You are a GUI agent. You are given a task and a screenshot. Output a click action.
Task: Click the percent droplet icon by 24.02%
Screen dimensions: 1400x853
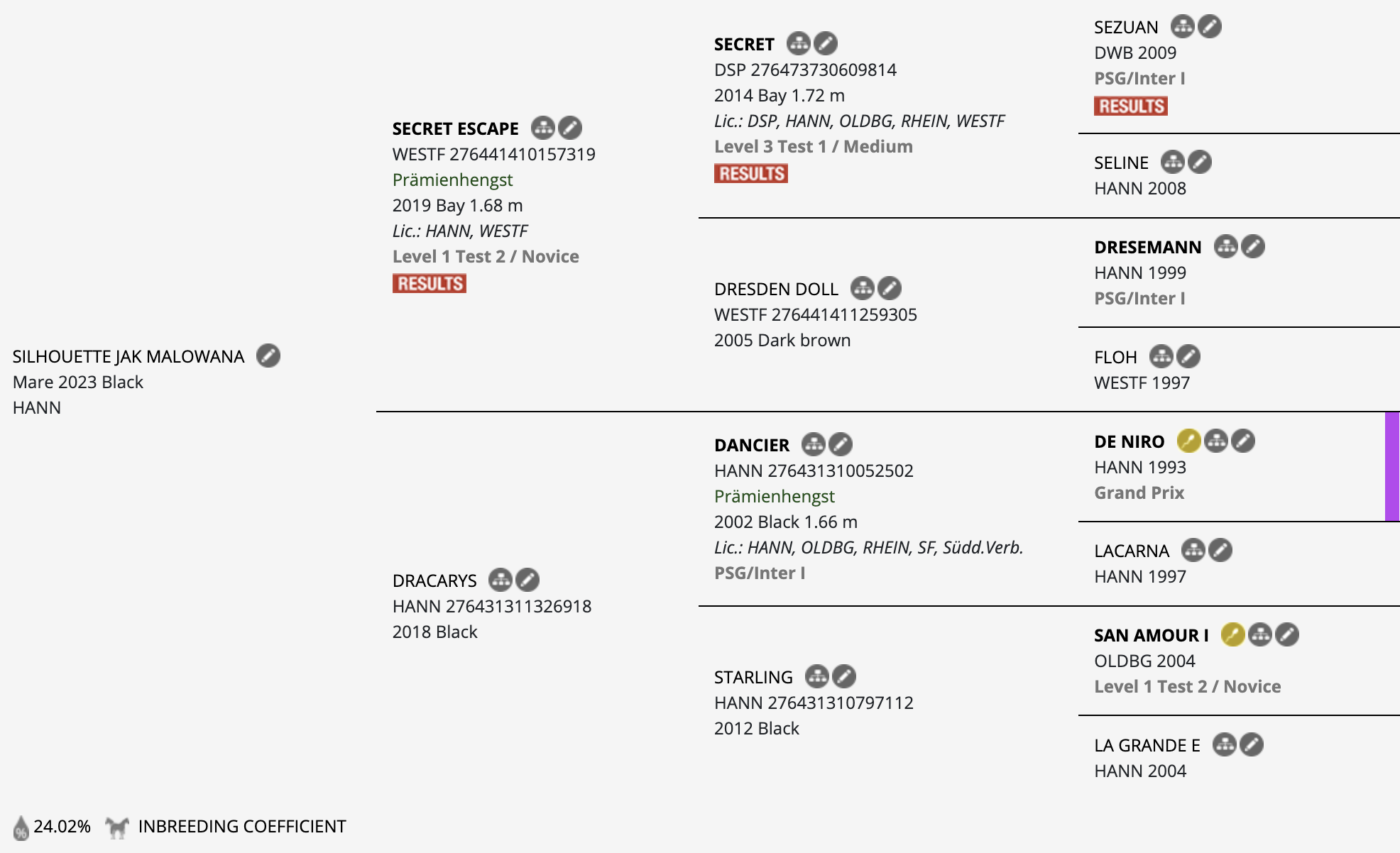click(x=21, y=827)
